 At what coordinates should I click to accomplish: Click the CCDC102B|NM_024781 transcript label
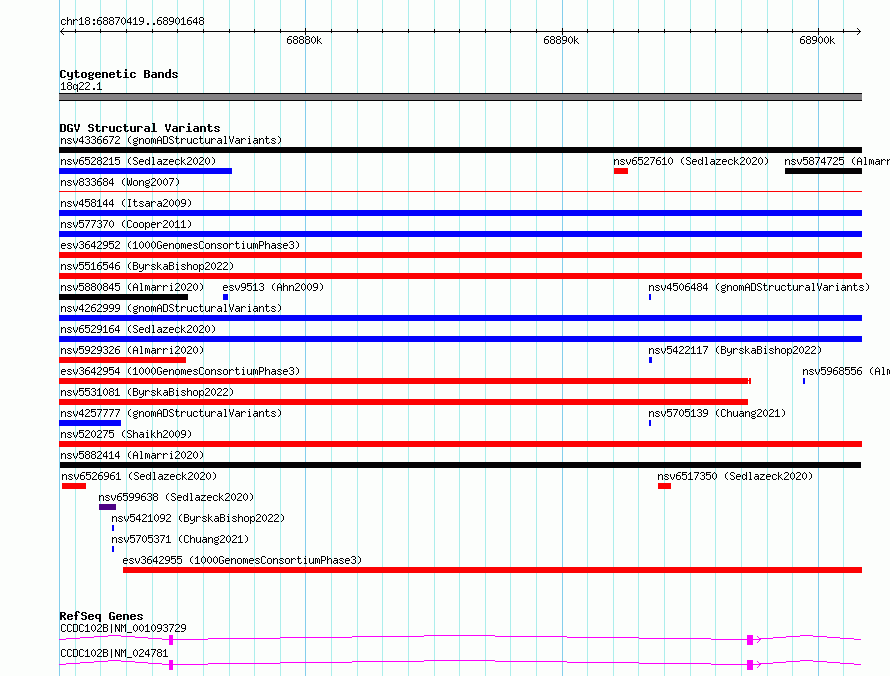114,653
